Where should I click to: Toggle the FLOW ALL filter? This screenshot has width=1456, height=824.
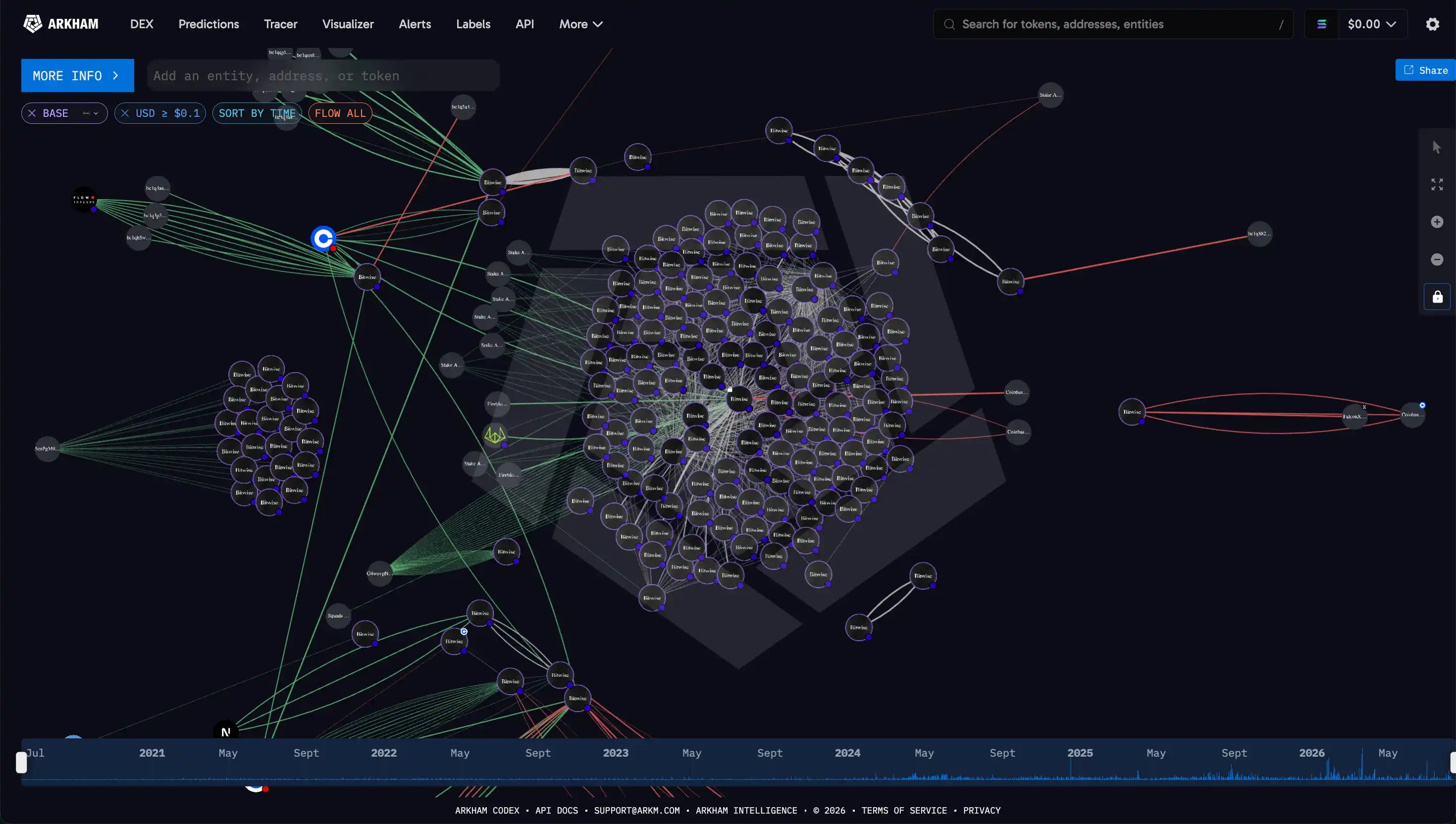click(340, 113)
